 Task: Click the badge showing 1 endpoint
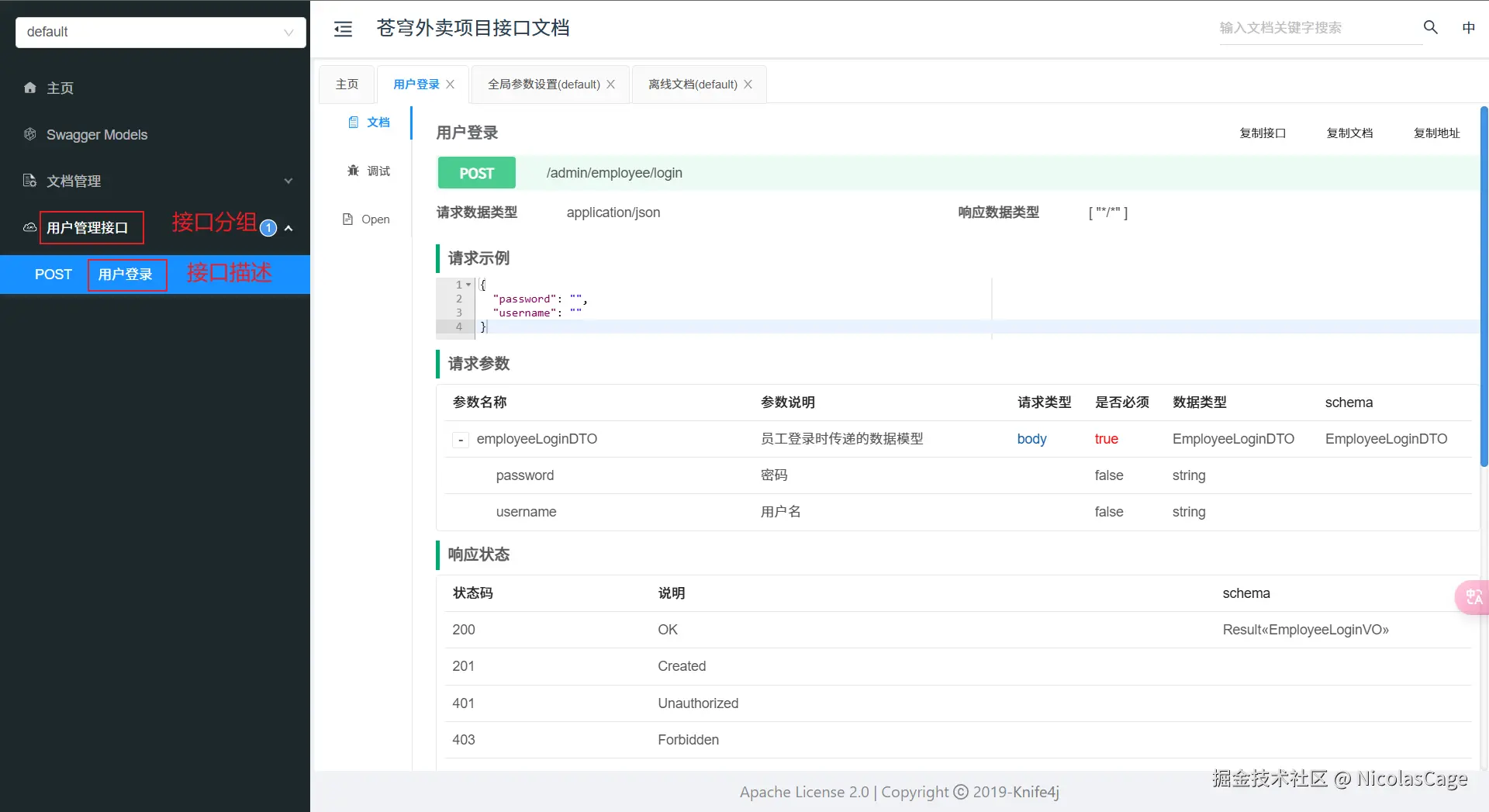point(268,228)
